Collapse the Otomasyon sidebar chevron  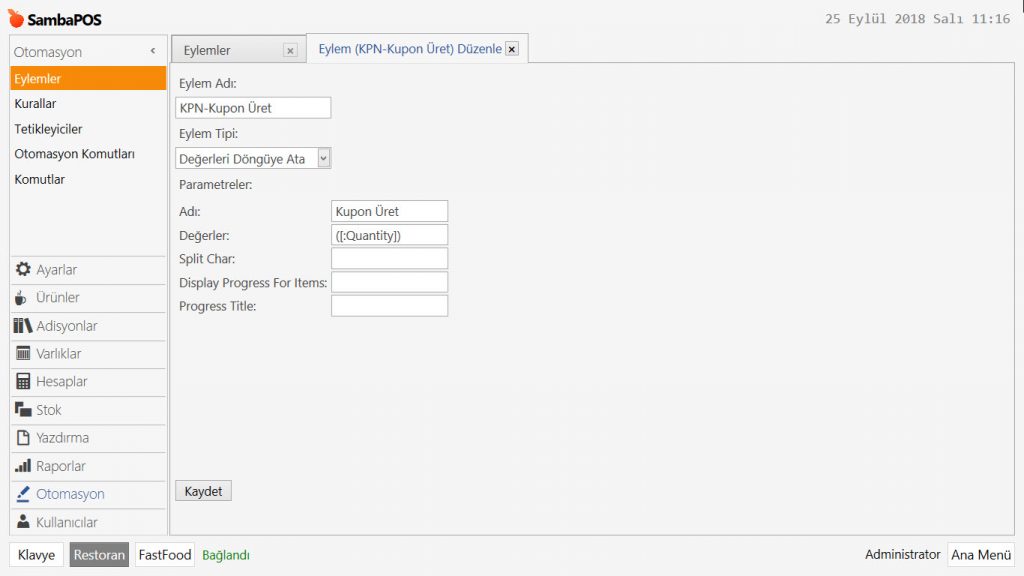tap(153, 51)
